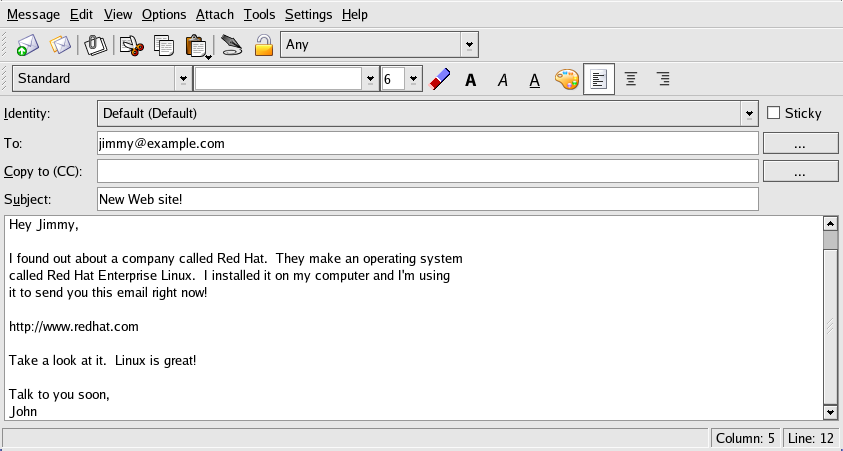Expand the font size dropdown
Image resolution: width=843 pixels, height=451 pixels.
tap(413, 79)
